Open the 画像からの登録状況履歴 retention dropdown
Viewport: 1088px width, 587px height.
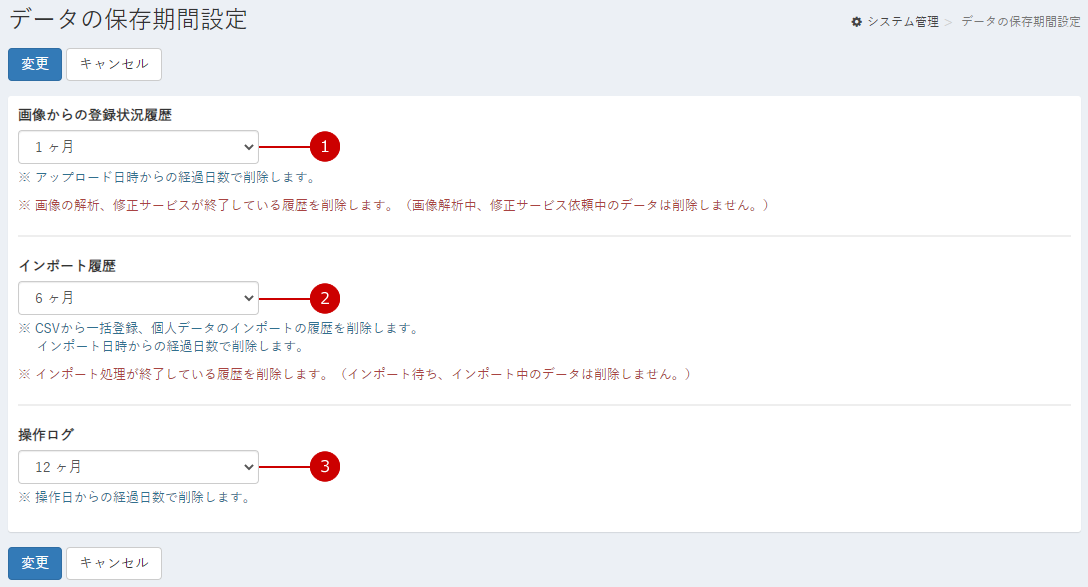coord(138,147)
